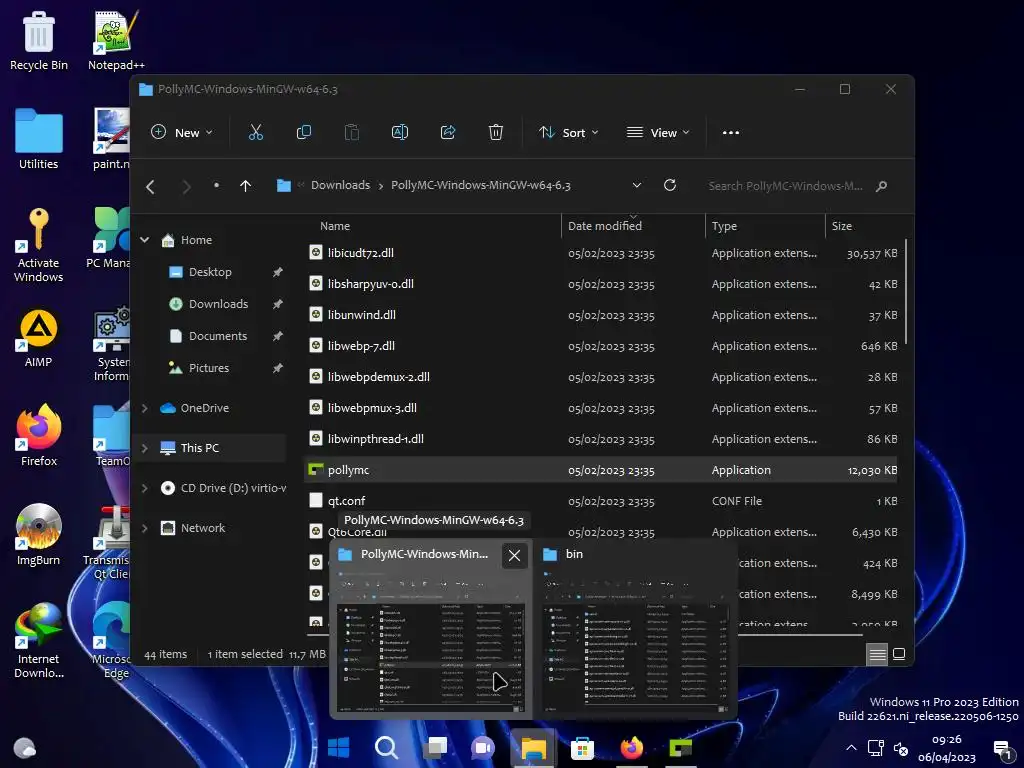Go back with the left arrow button
This screenshot has height=768, width=1024.
pyautogui.click(x=150, y=187)
